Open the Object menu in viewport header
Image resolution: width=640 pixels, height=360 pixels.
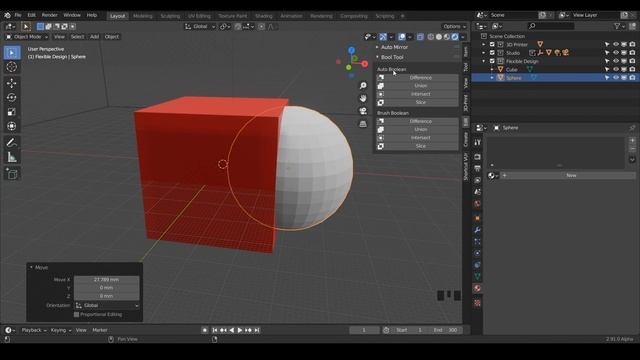(x=111, y=37)
